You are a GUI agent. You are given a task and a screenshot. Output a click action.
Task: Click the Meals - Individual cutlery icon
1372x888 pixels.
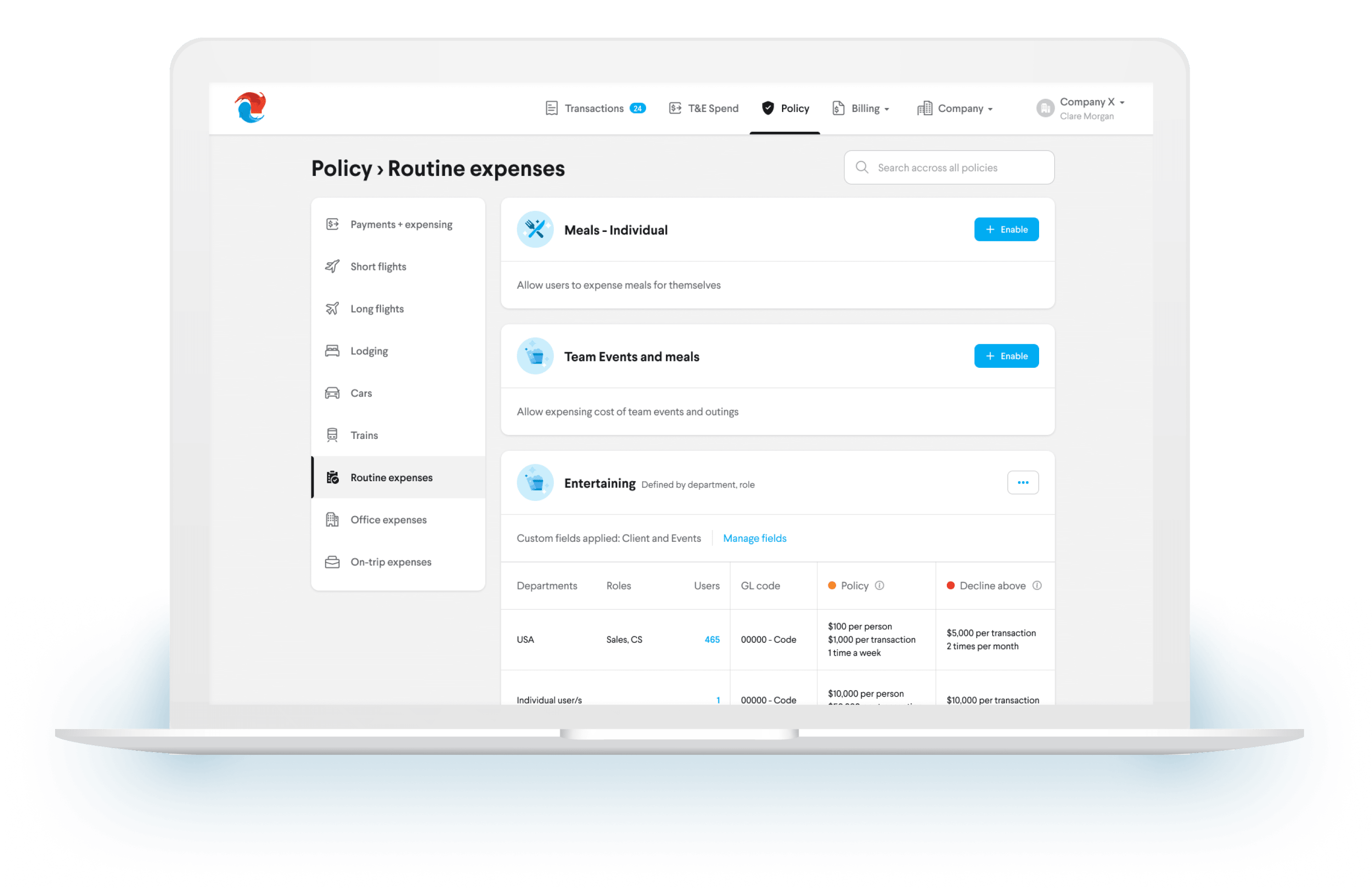pyautogui.click(x=535, y=230)
